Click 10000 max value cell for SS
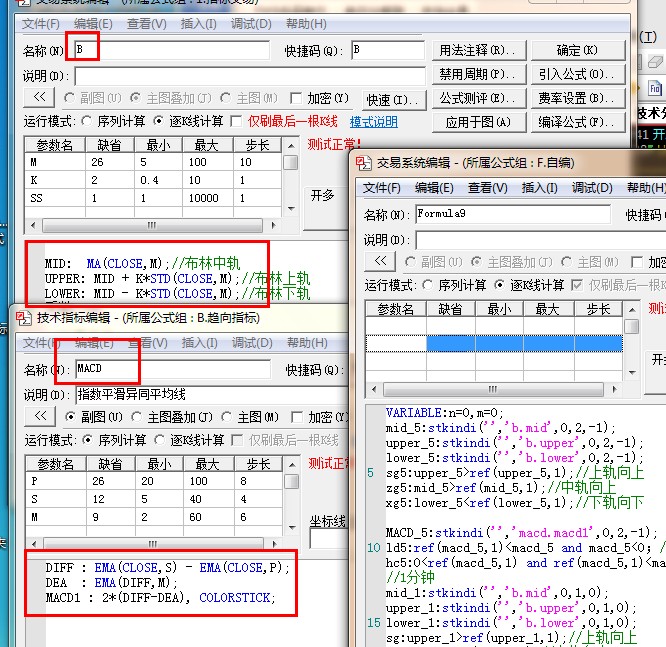 click(208, 198)
